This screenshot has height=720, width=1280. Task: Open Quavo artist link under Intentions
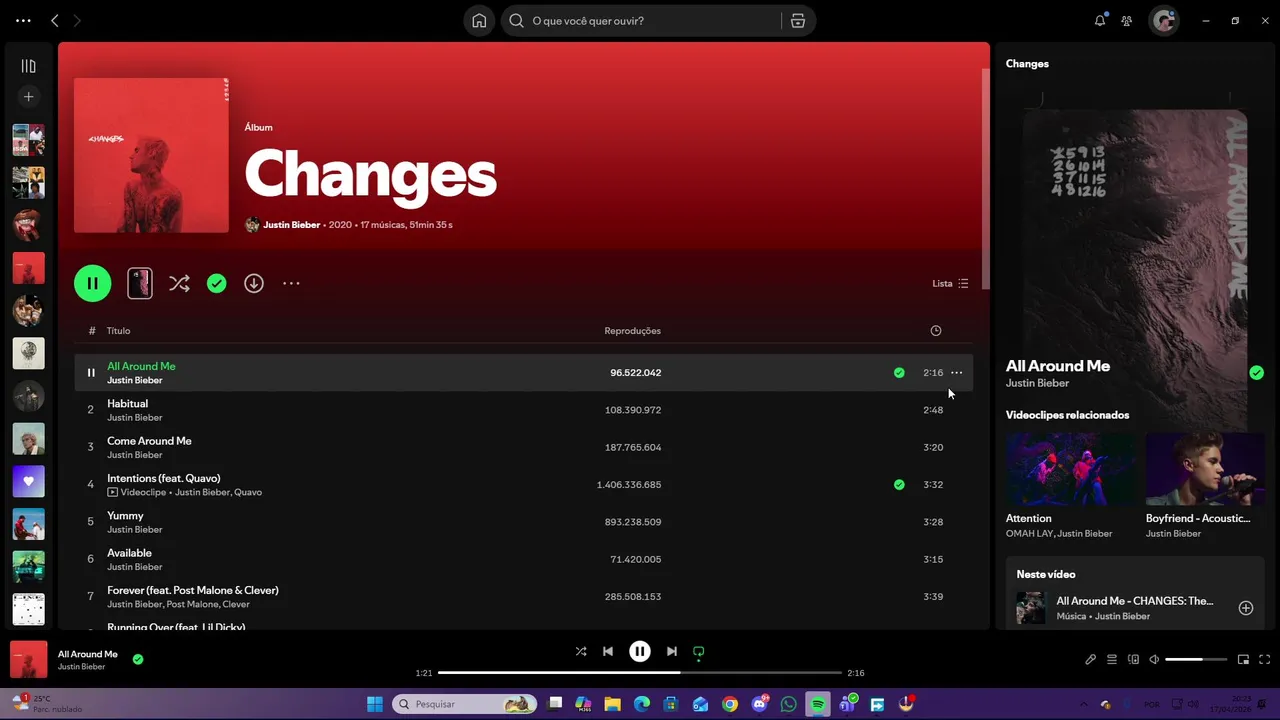point(248,492)
